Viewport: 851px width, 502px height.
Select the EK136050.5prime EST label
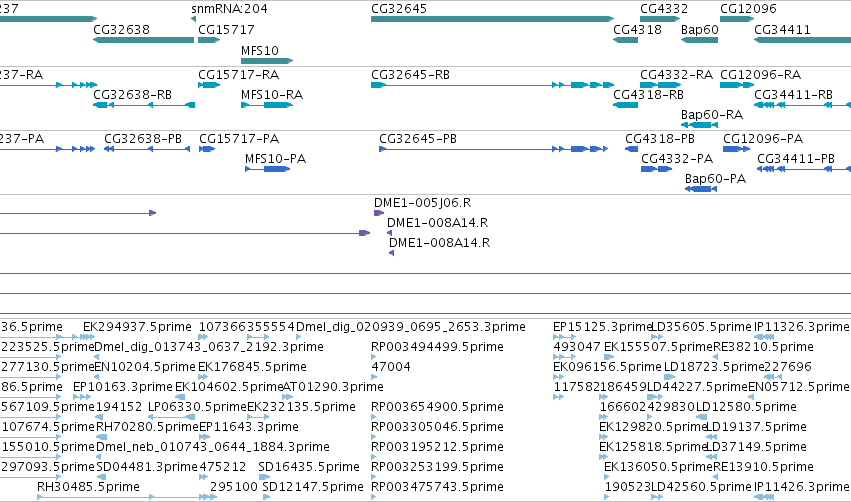click(658, 467)
